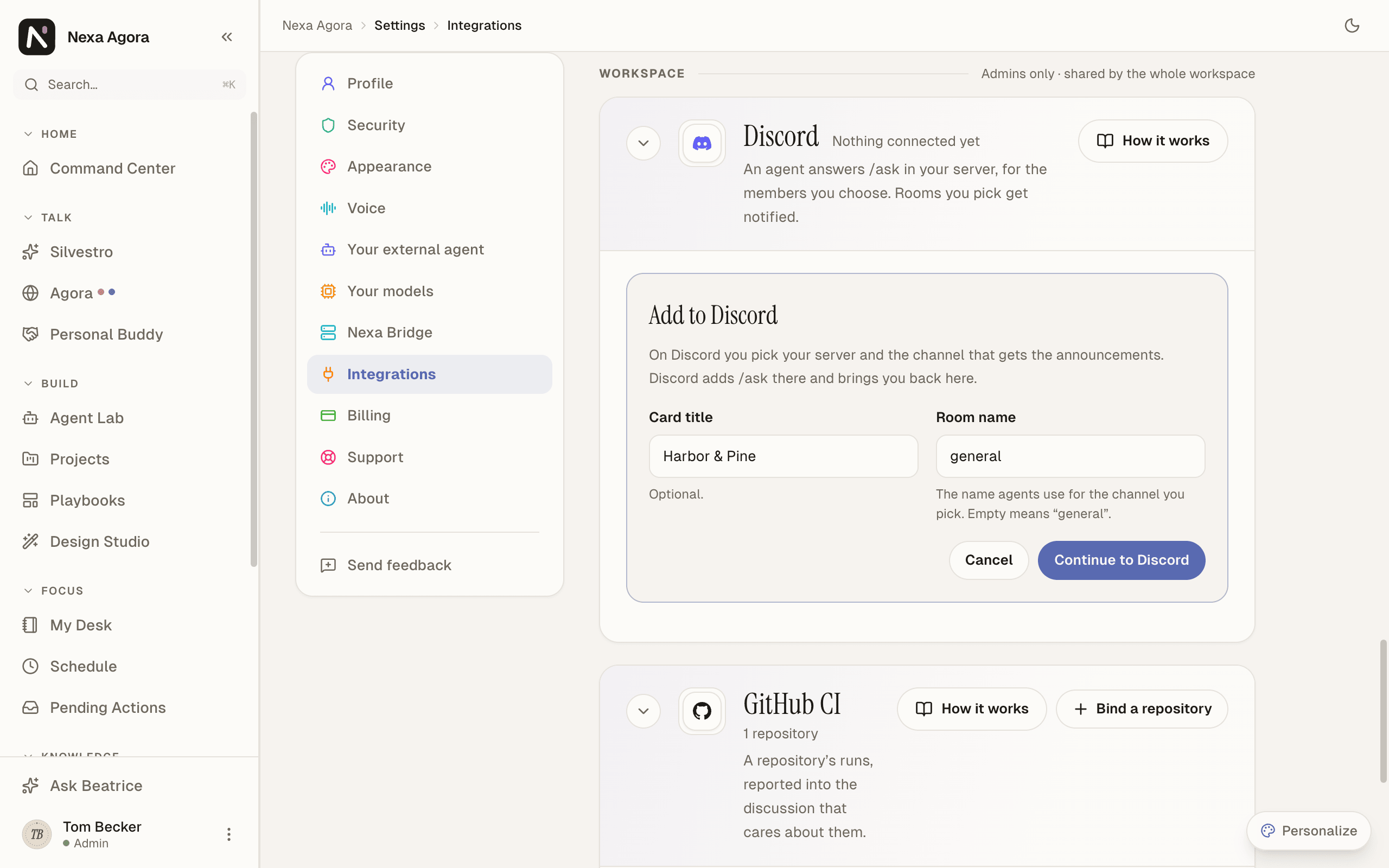Open Nexa Bridge settings
The image size is (1389, 868).
click(x=429, y=333)
